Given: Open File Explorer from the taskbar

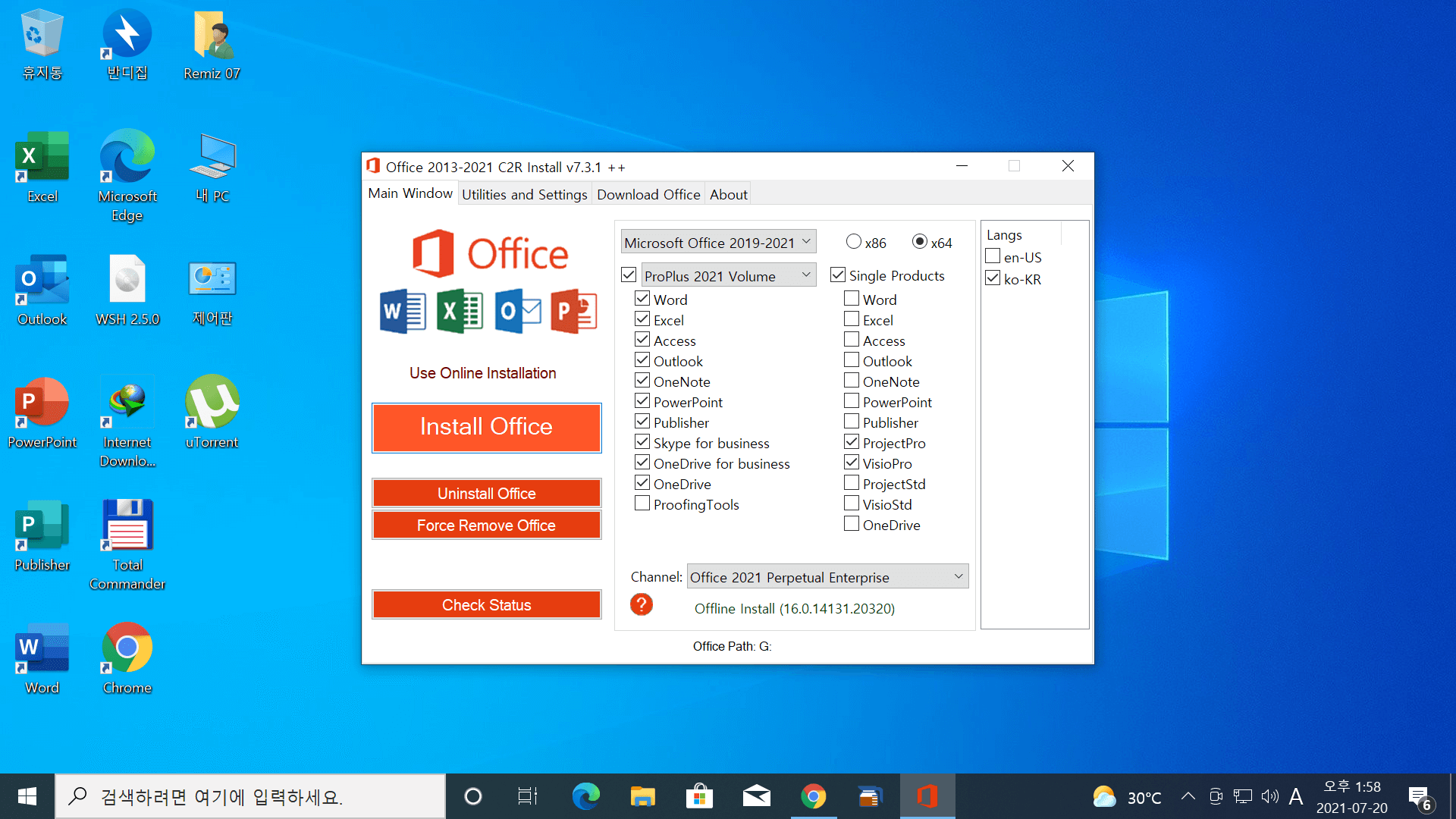Looking at the screenshot, I should tap(643, 796).
